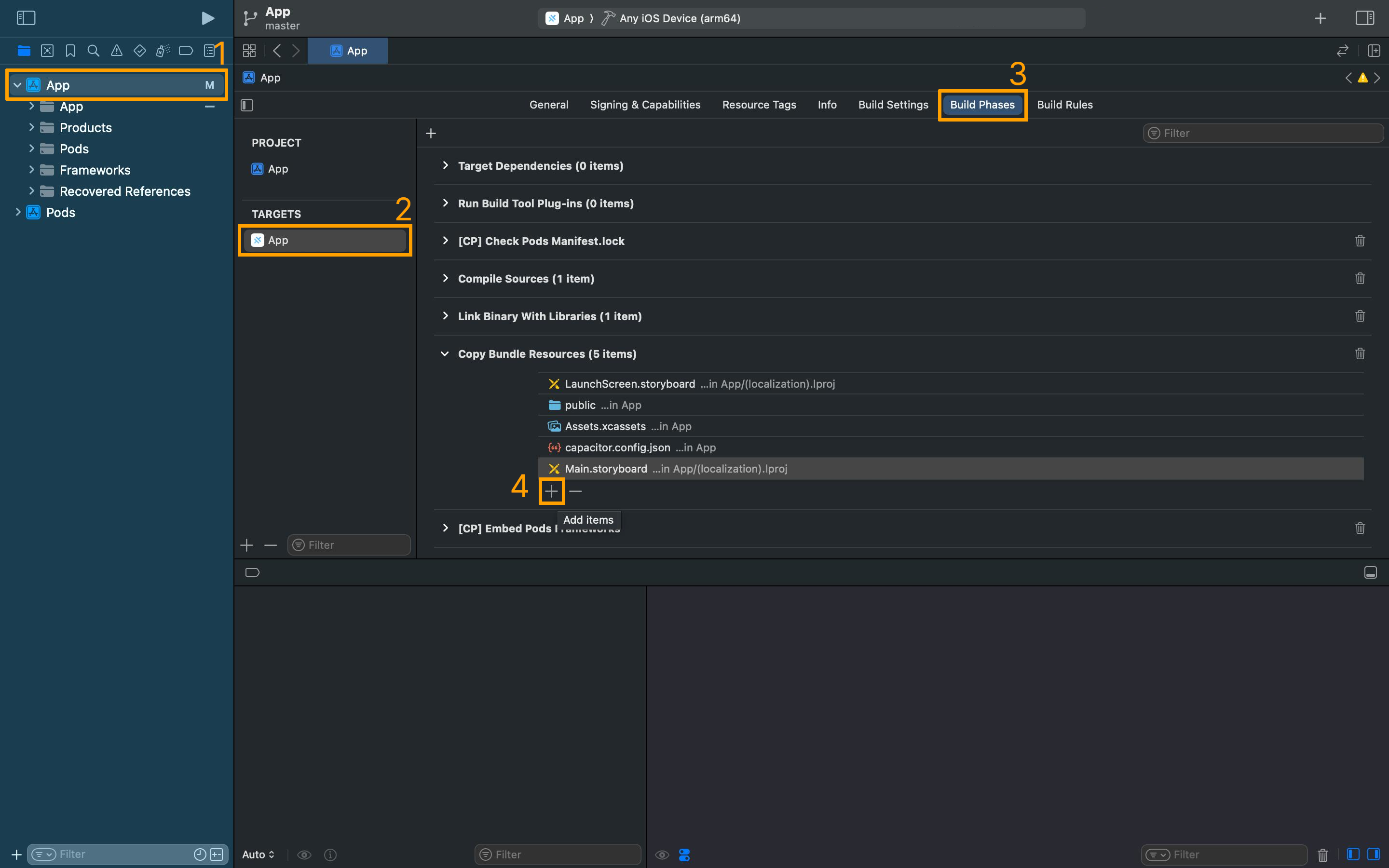1389x868 pixels.
Task: Delete the Compile Sources phase with its trash icon
Action: 1360,278
